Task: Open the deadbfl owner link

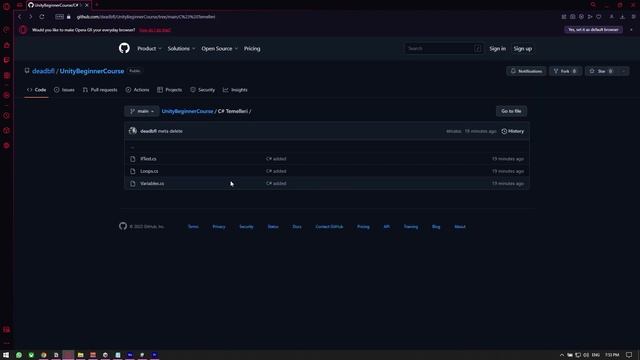Action: (x=43, y=71)
